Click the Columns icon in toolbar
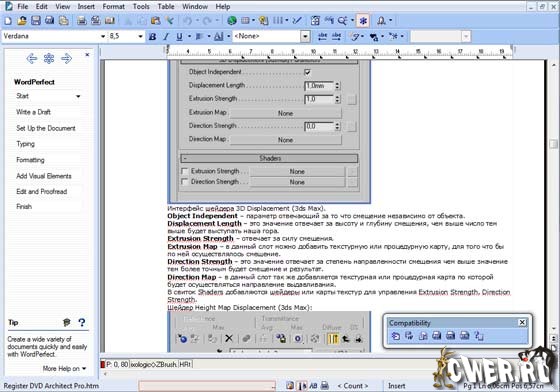The height and width of the screenshot is (392, 560). point(278,21)
